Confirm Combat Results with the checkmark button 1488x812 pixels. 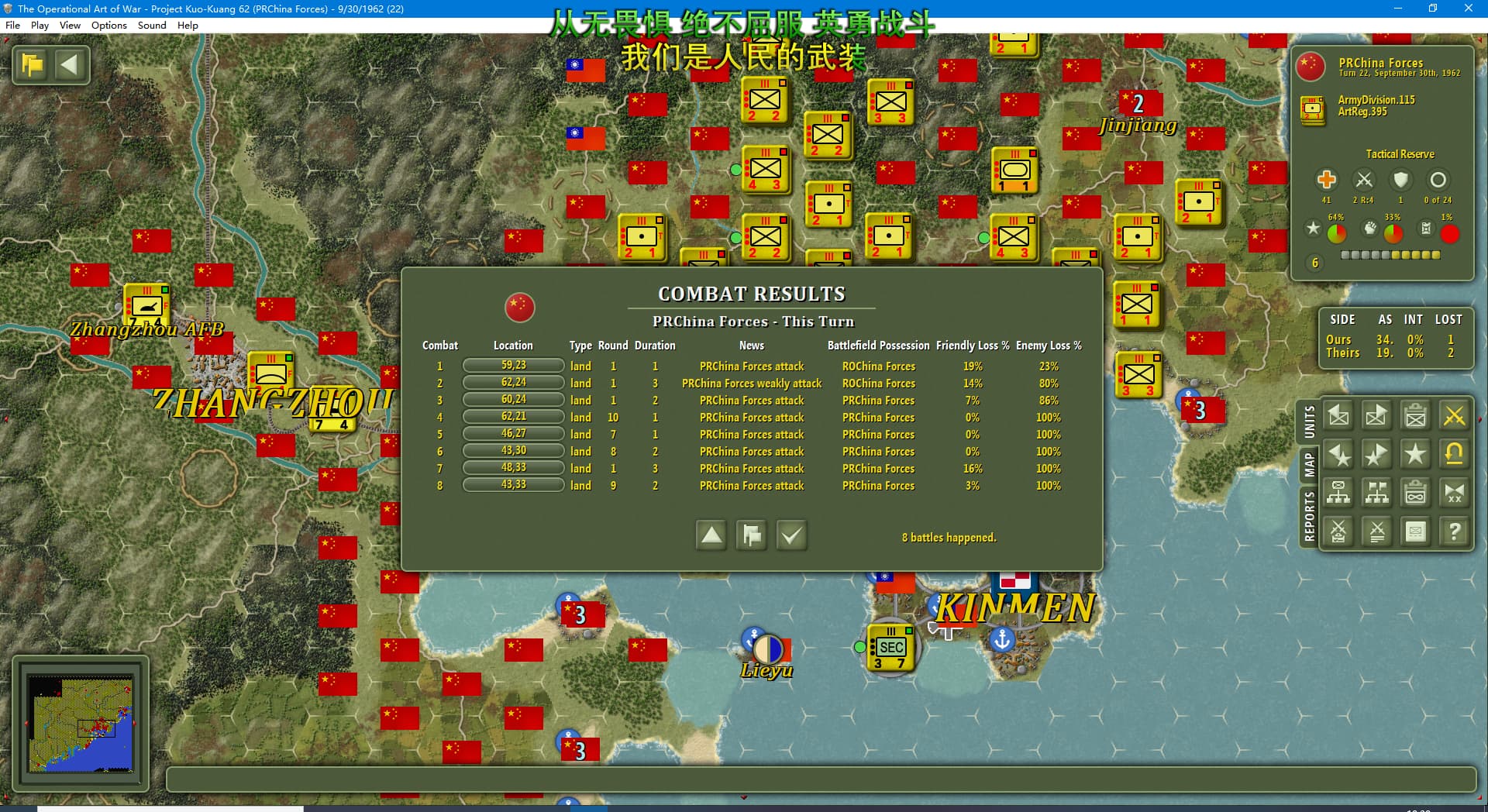coord(791,535)
